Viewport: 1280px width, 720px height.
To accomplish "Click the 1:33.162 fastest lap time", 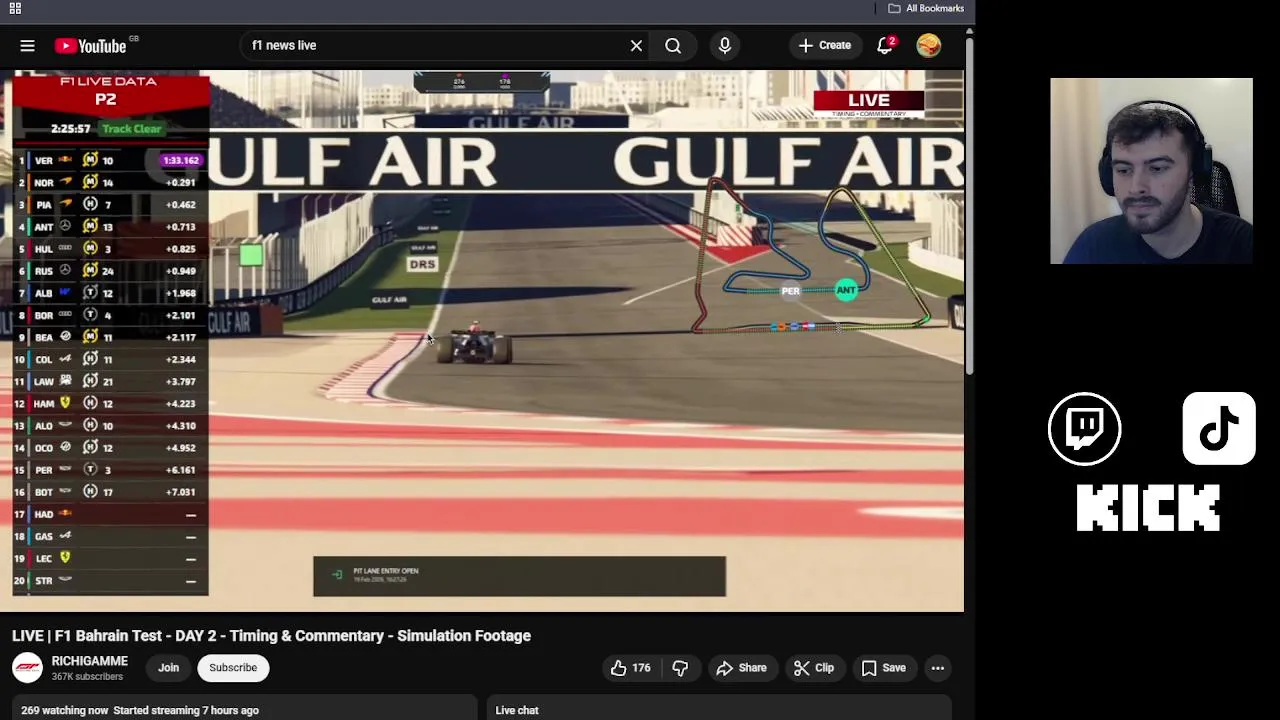I will coord(181,160).
